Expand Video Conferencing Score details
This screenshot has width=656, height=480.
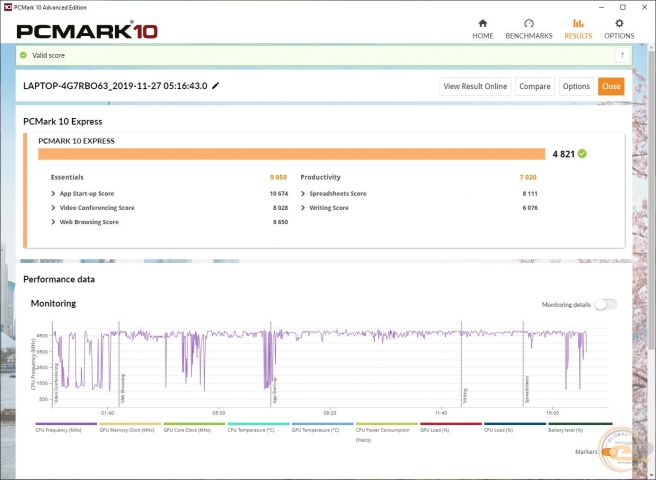click(53, 208)
